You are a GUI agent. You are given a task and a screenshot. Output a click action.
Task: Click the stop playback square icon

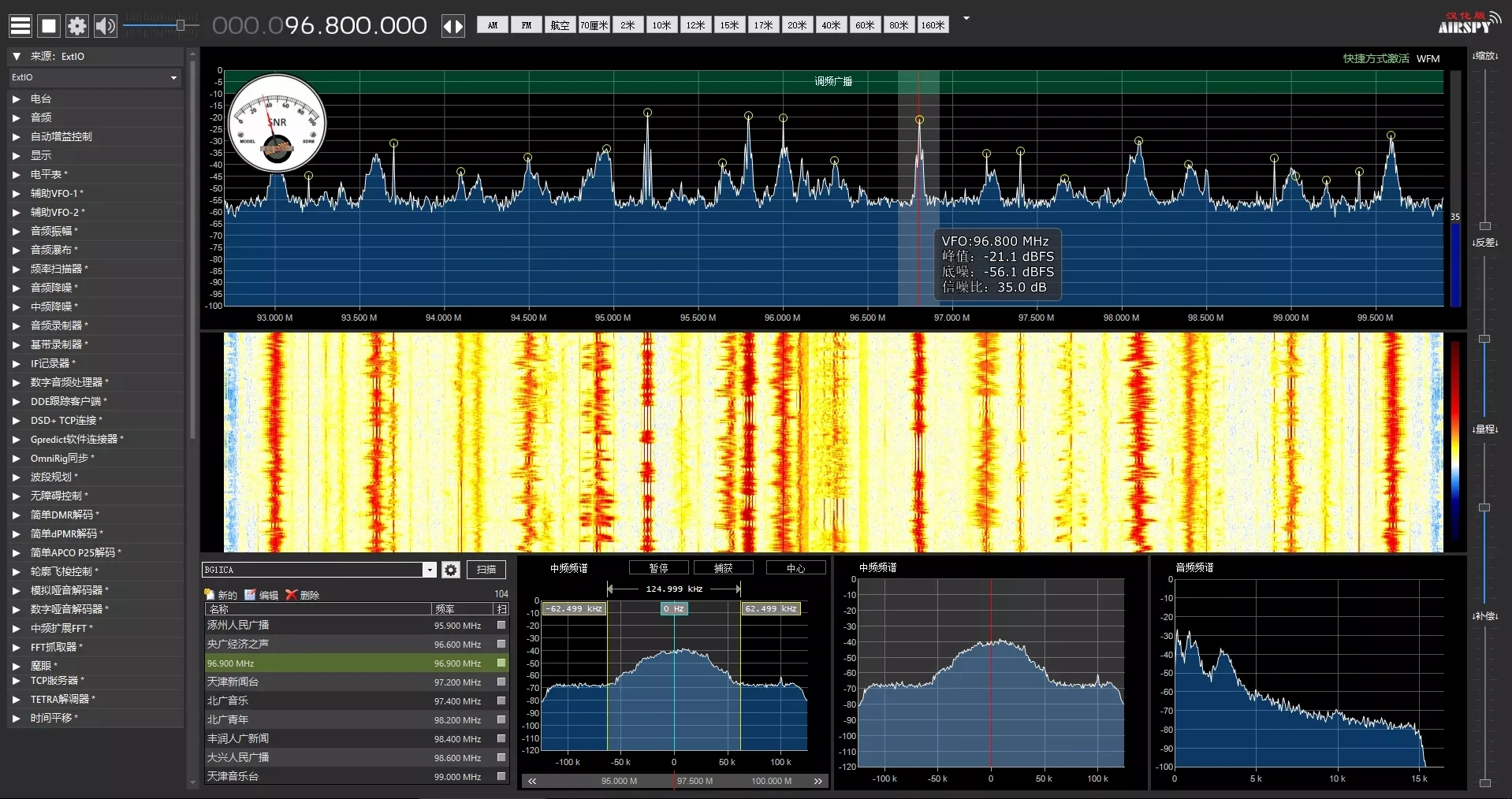[48, 25]
